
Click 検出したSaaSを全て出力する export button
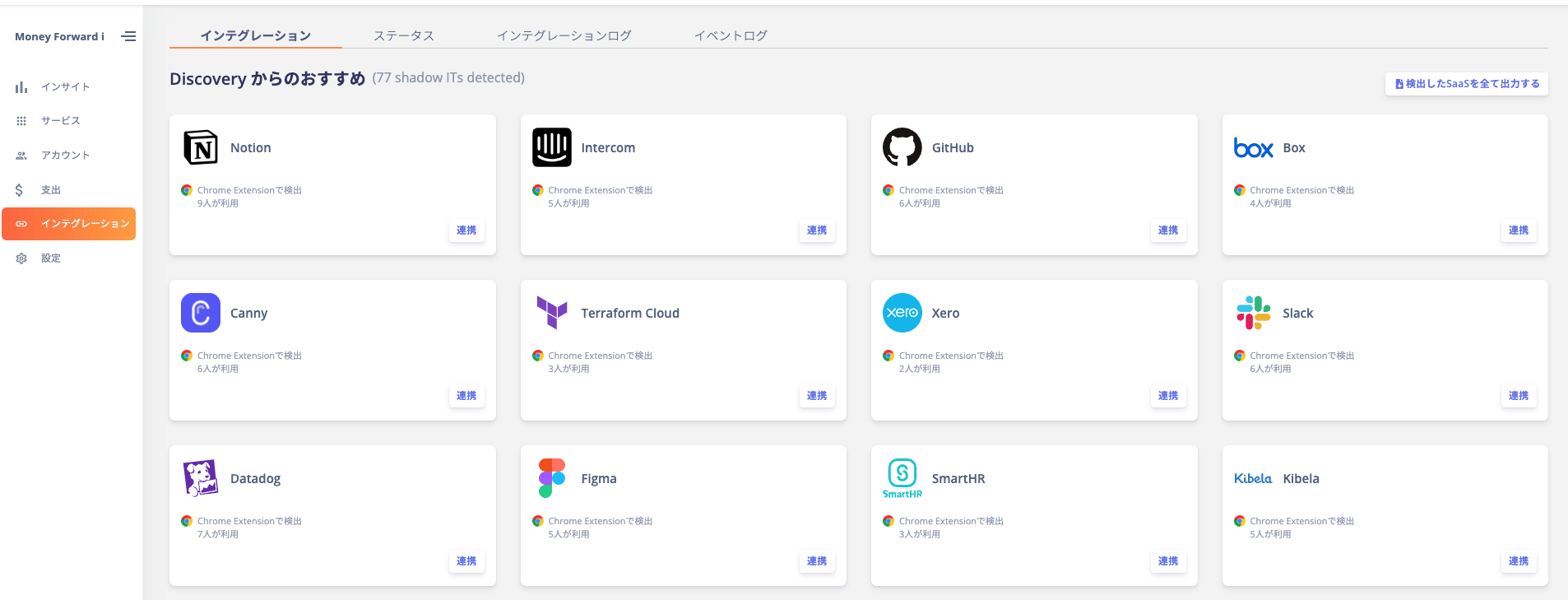click(1466, 84)
